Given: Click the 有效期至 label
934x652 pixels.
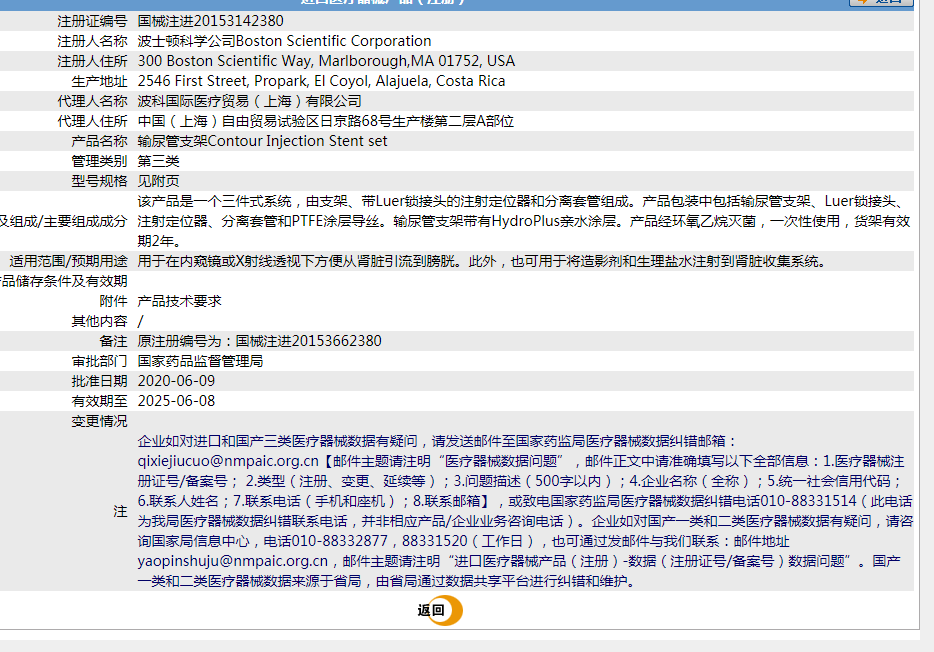Looking at the screenshot, I should [99, 401].
